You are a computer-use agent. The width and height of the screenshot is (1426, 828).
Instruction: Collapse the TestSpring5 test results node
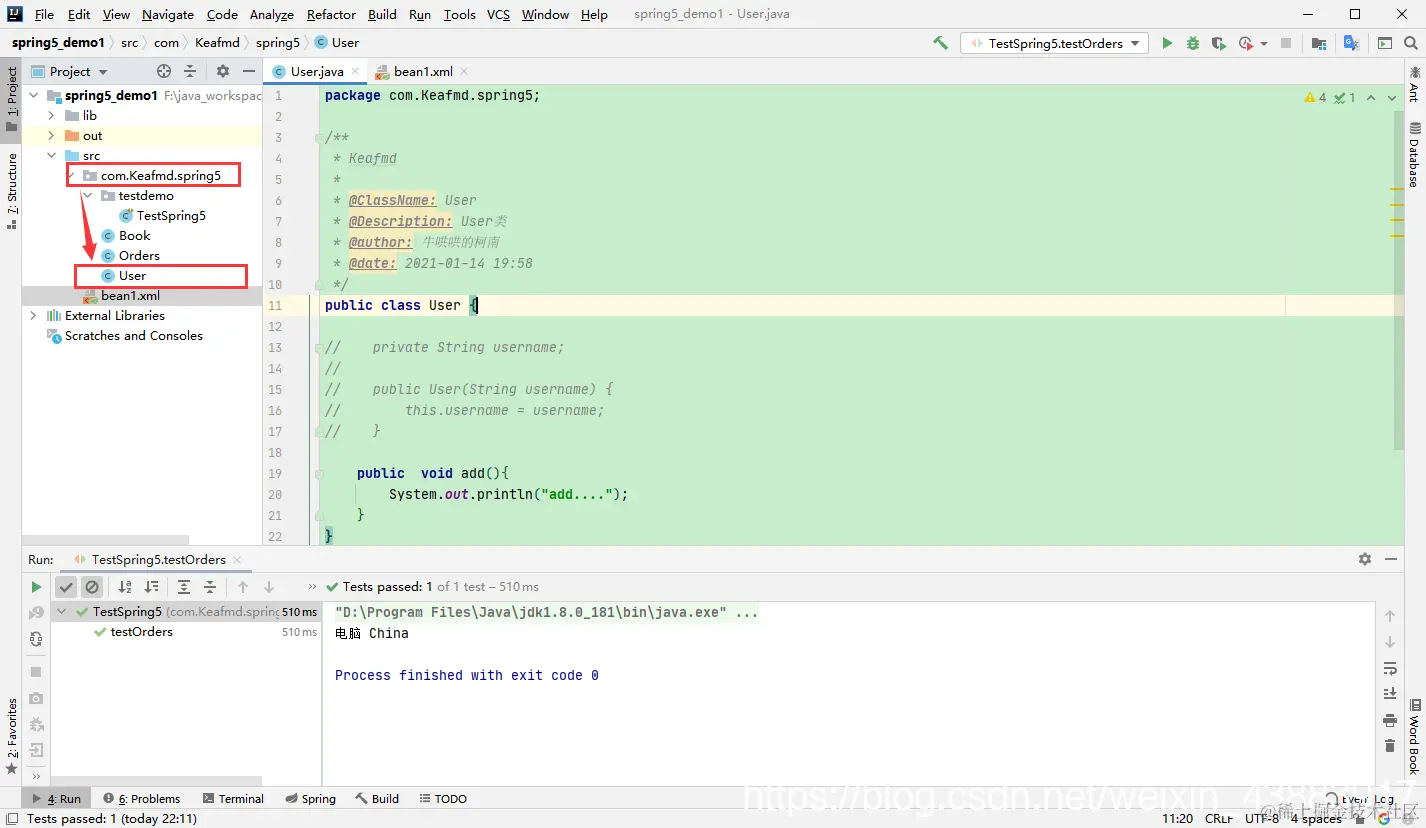coord(62,612)
